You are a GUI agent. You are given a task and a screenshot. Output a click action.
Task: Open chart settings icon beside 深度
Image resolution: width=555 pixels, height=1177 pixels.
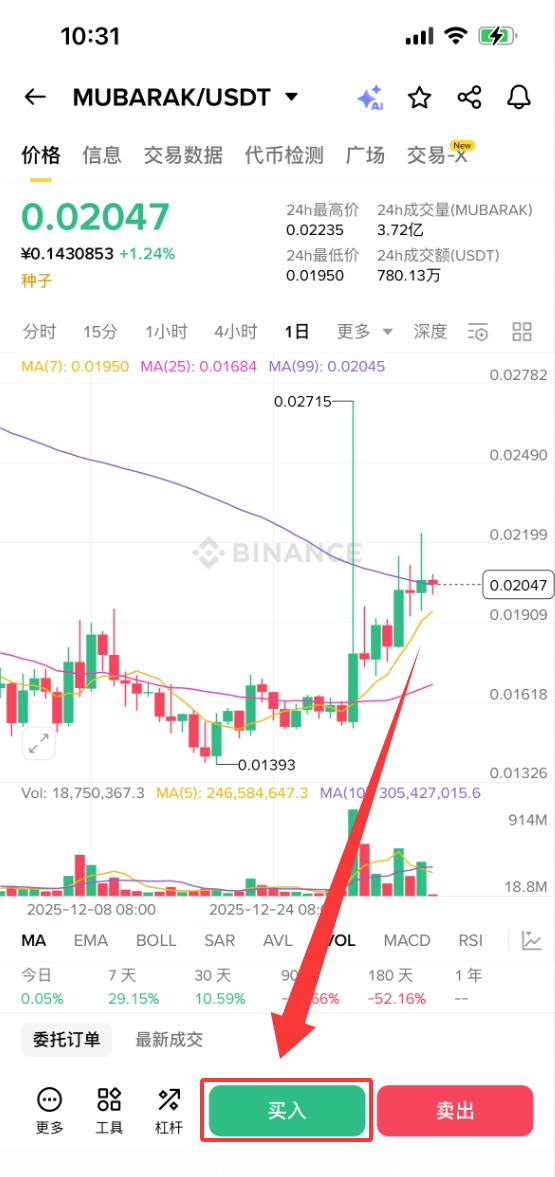click(x=478, y=332)
